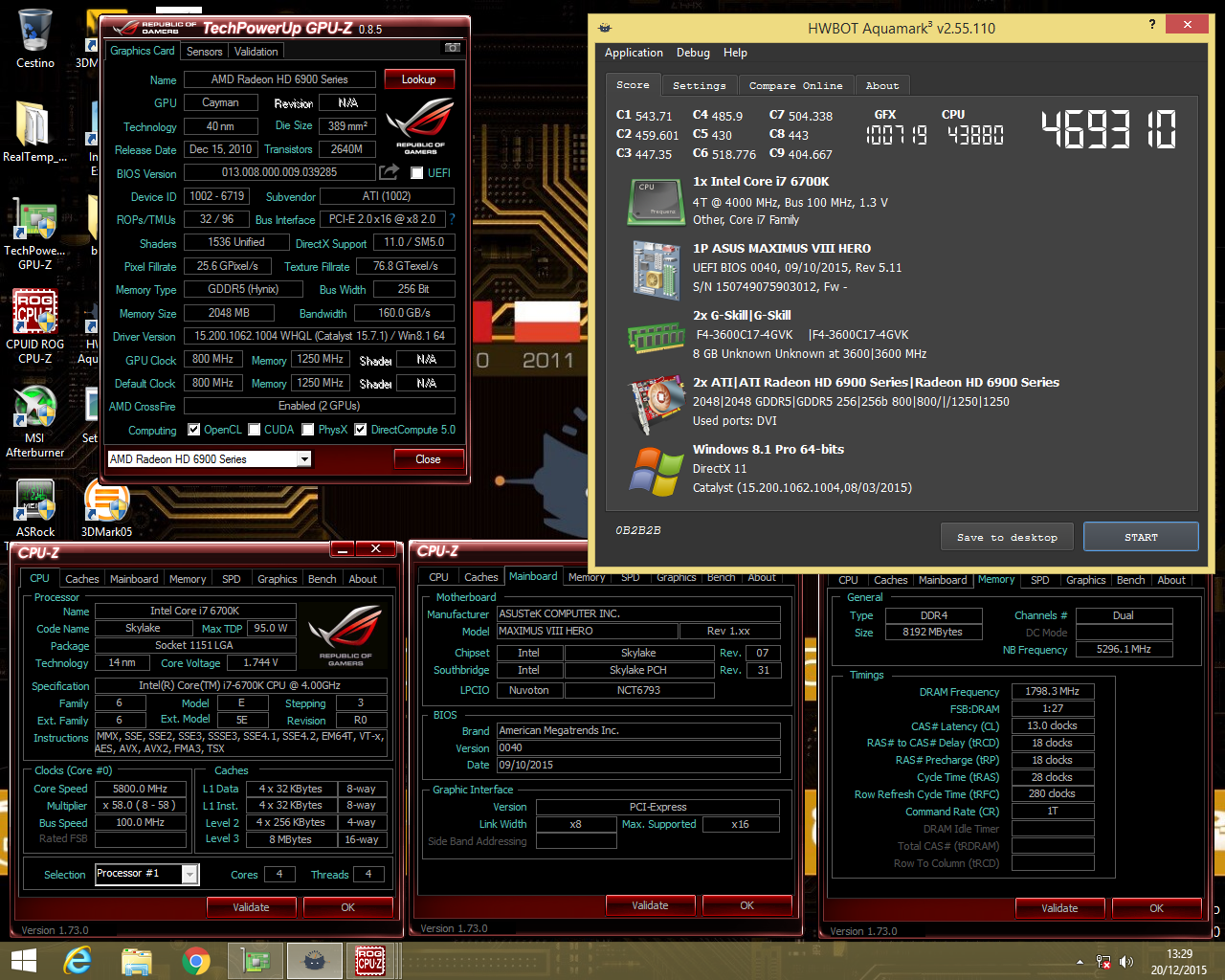Viewport: 1225px width, 980px height.
Task: Click the Core Speed value 5800.0 MHz
Action: 140,789
